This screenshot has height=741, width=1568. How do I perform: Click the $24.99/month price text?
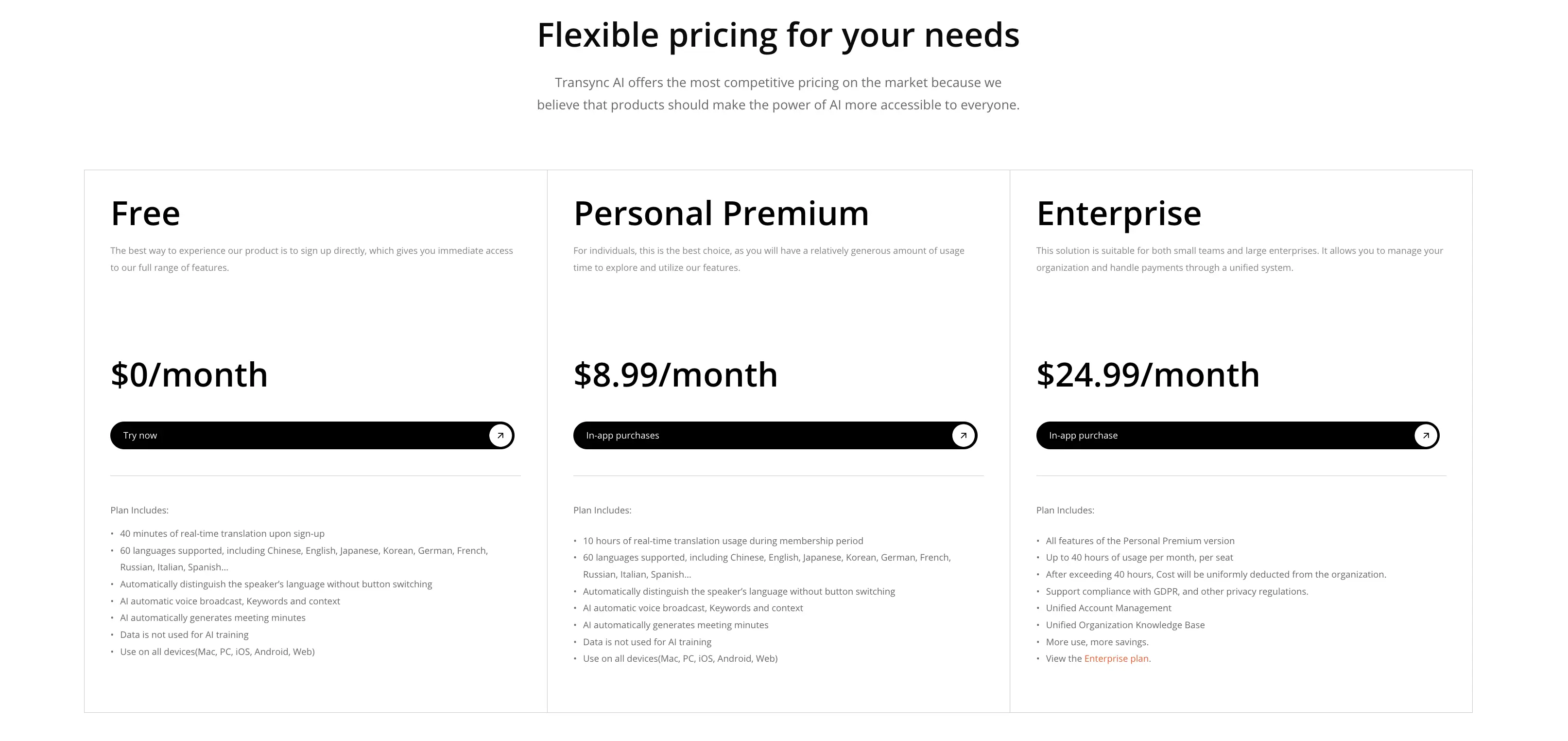[1149, 374]
